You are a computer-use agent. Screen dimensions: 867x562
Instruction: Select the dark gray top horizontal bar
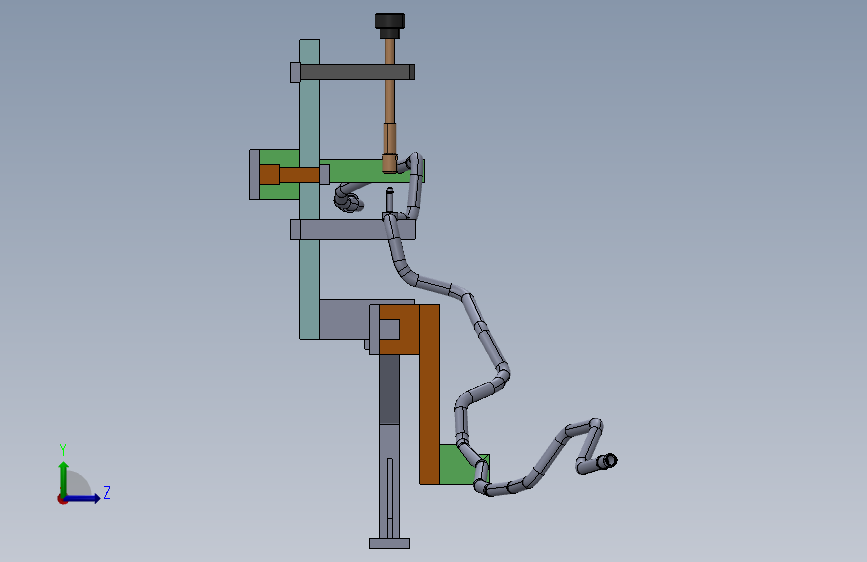point(356,72)
